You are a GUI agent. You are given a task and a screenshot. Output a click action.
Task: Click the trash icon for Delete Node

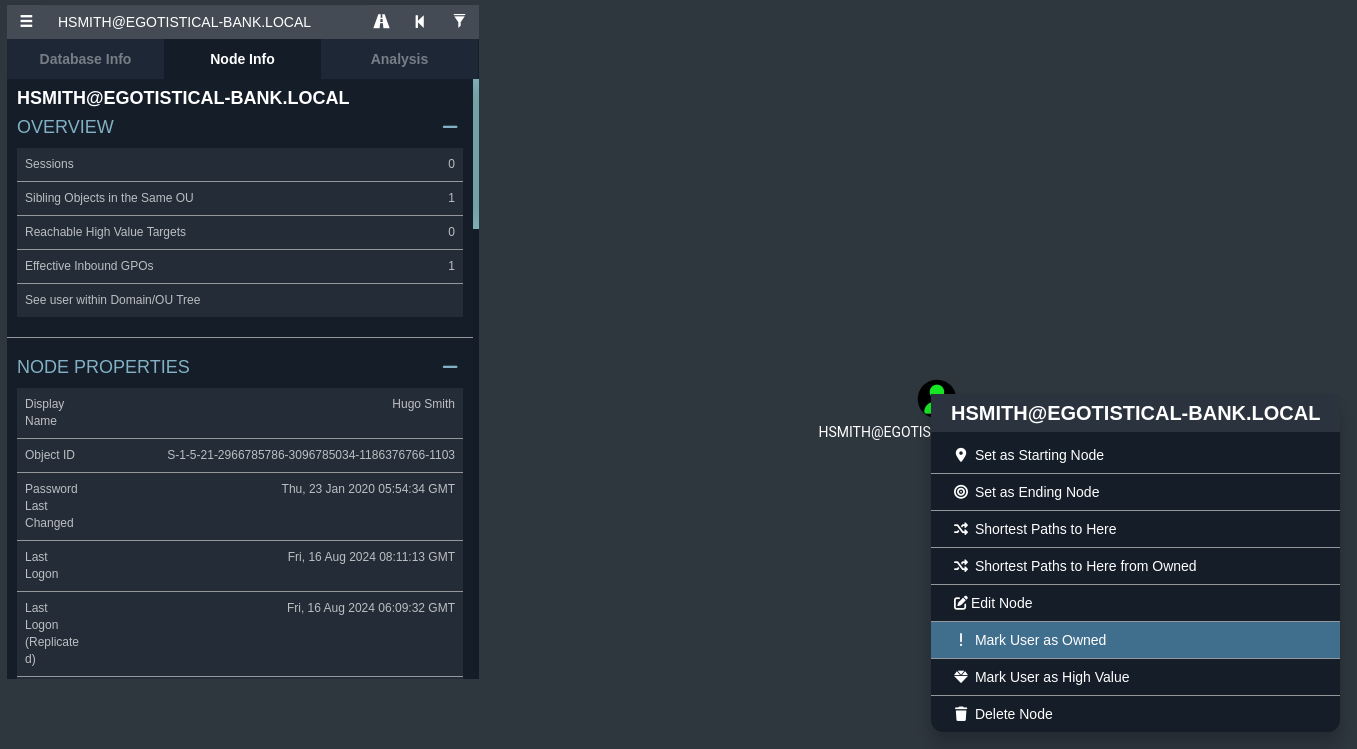961,714
